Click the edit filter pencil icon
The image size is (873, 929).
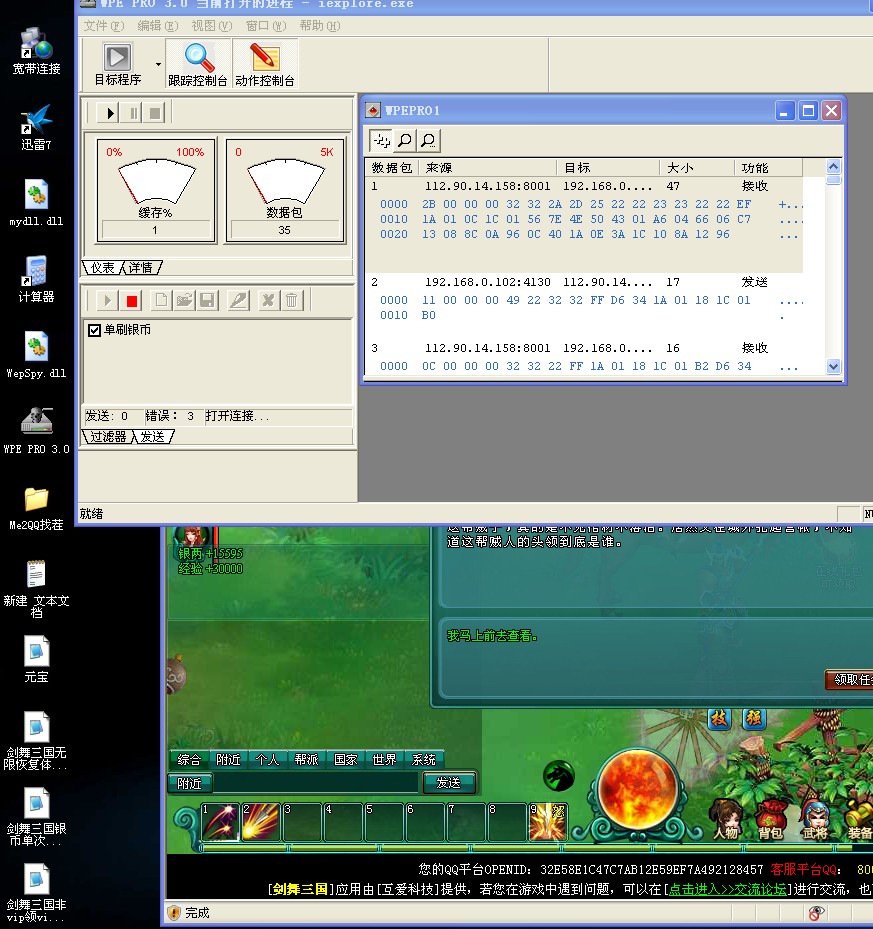pos(238,300)
